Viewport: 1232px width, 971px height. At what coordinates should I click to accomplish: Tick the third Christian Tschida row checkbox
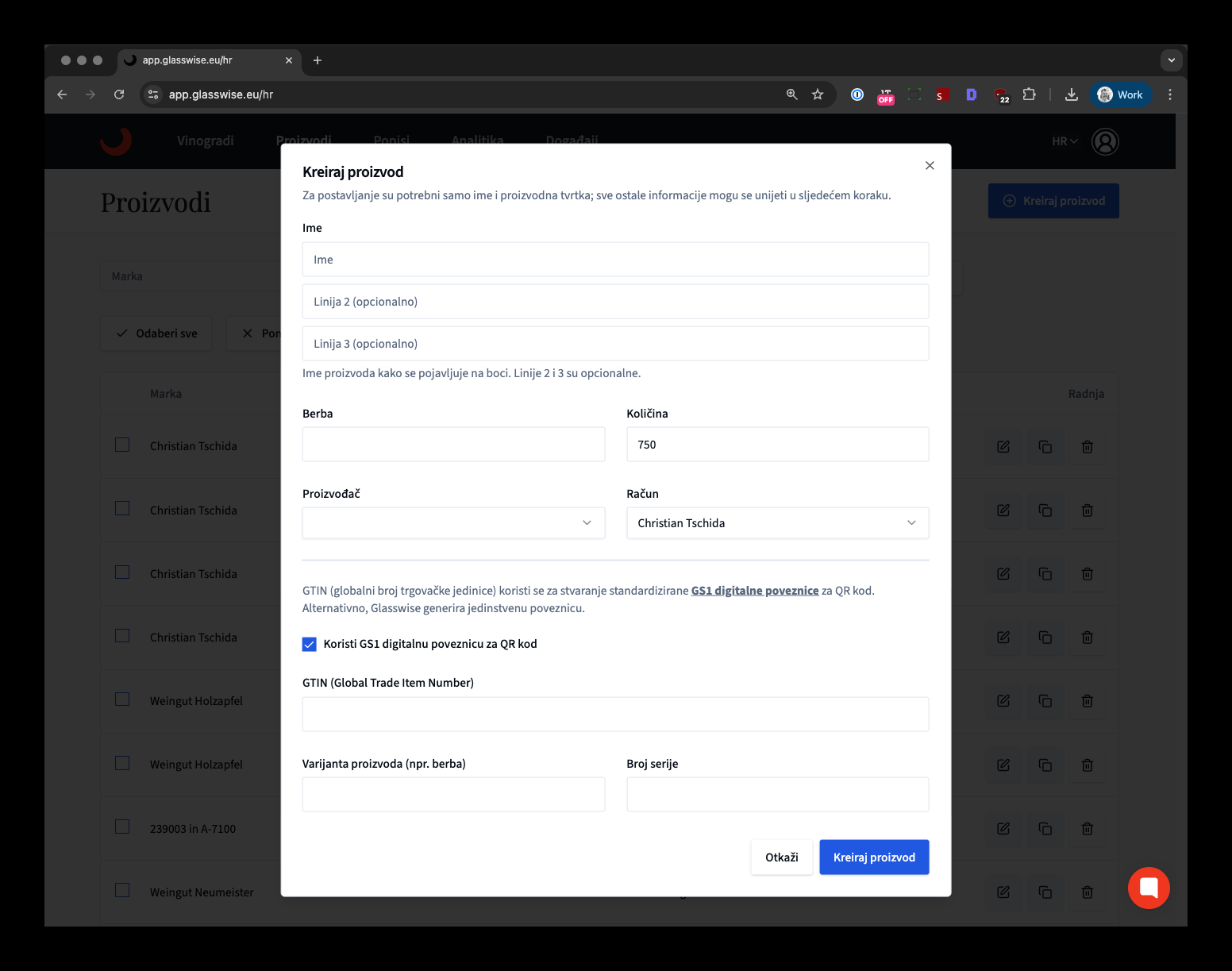tap(122, 572)
